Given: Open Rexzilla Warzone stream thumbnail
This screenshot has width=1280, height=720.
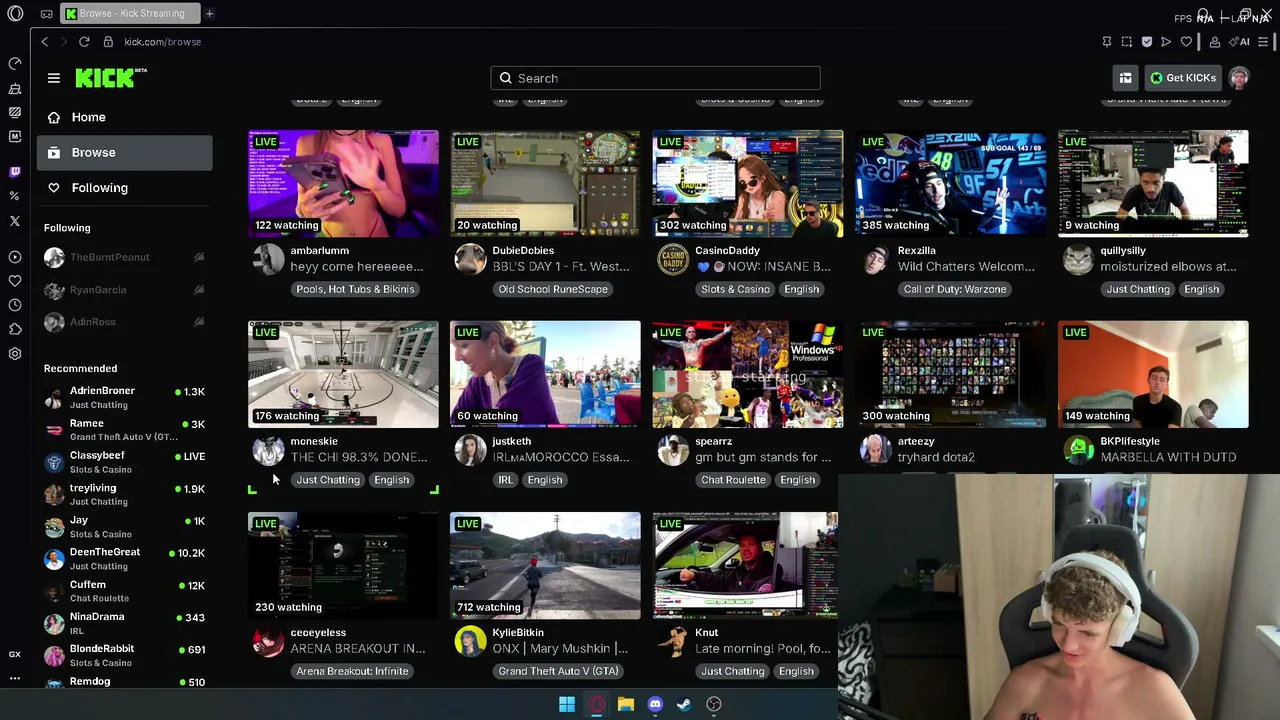Looking at the screenshot, I should (x=950, y=183).
